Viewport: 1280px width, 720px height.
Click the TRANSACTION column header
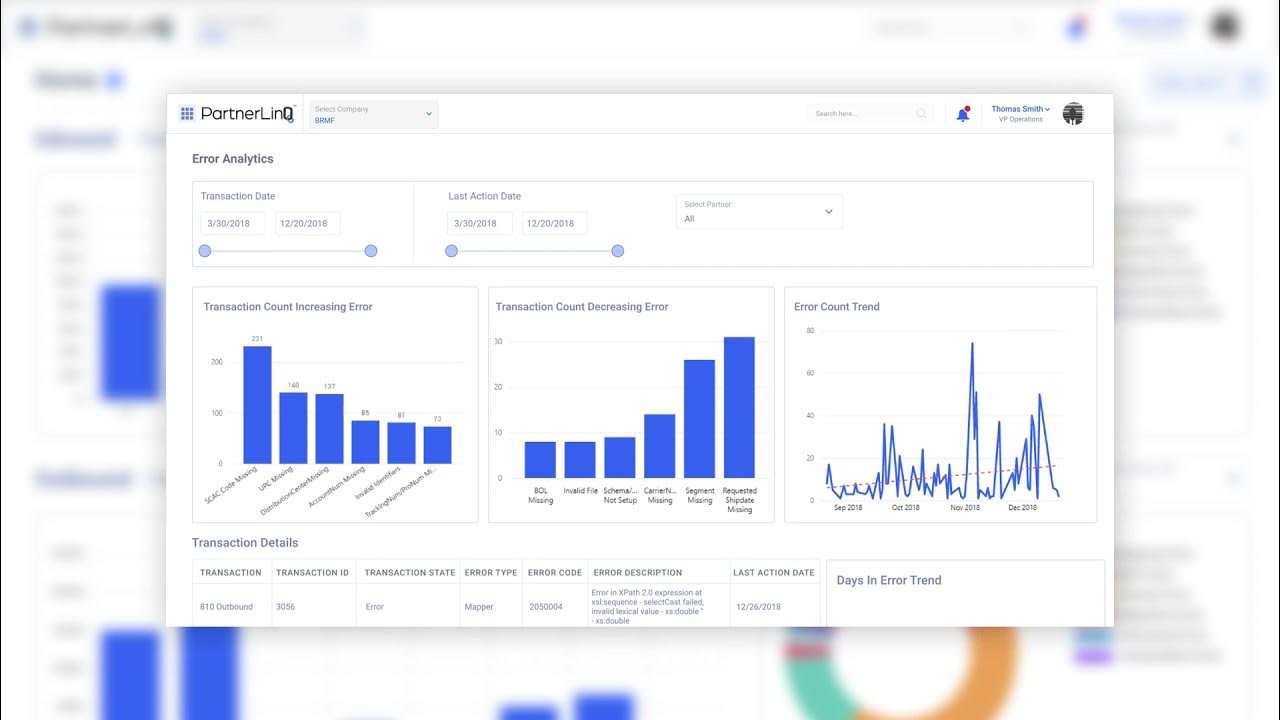pos(231,573)
